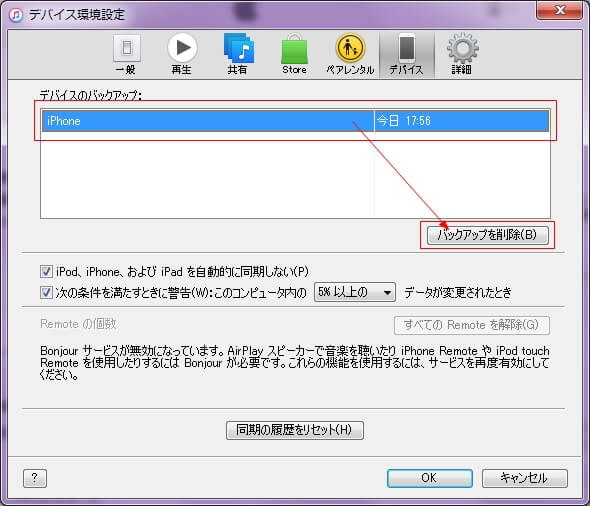Click the キャンセル button

(x=525, y=478)
